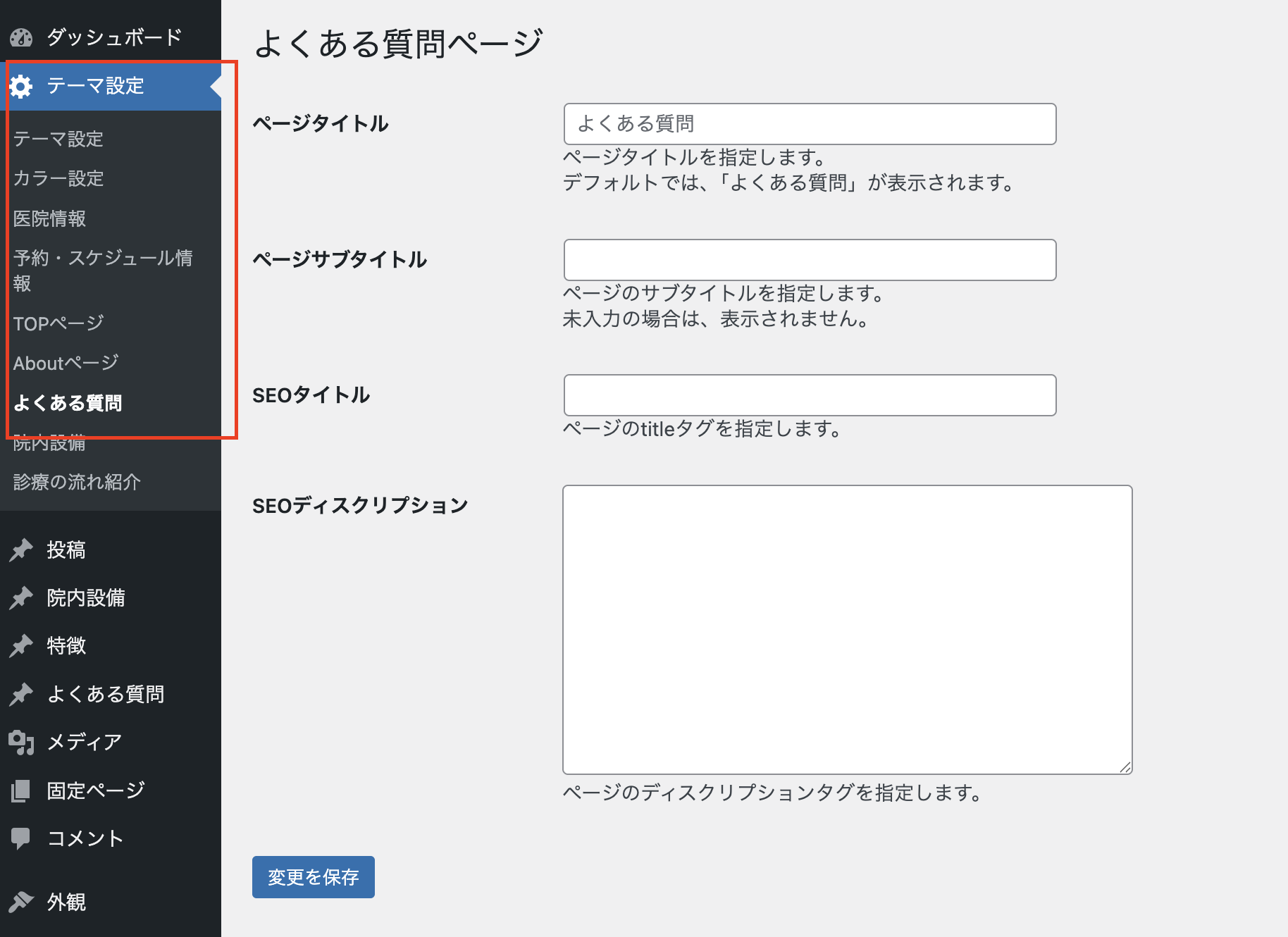Click the コメント speech bubble icon

[21, 838]
